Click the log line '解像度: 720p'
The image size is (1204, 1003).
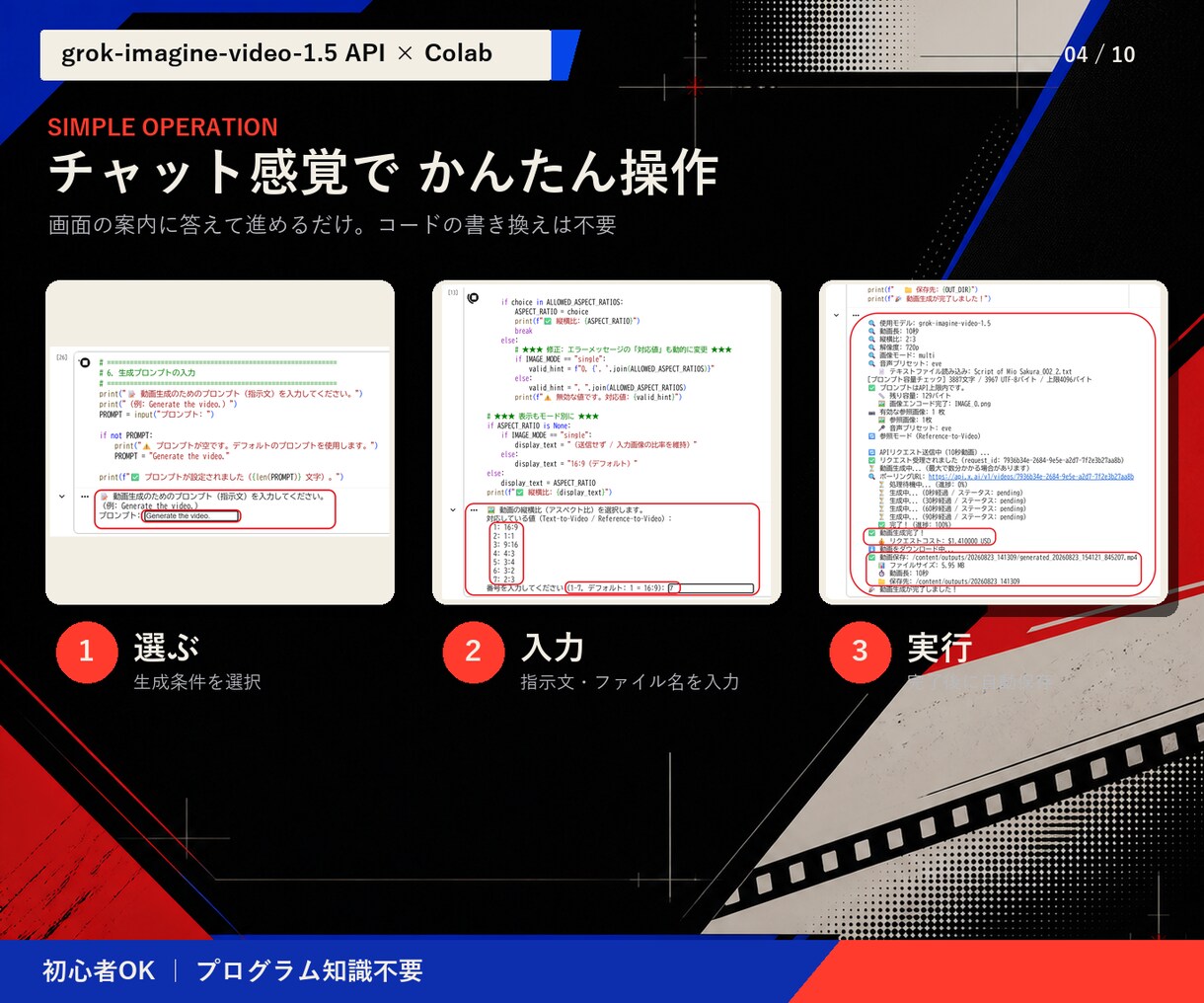pyautogui.click(x=893, y=347)
